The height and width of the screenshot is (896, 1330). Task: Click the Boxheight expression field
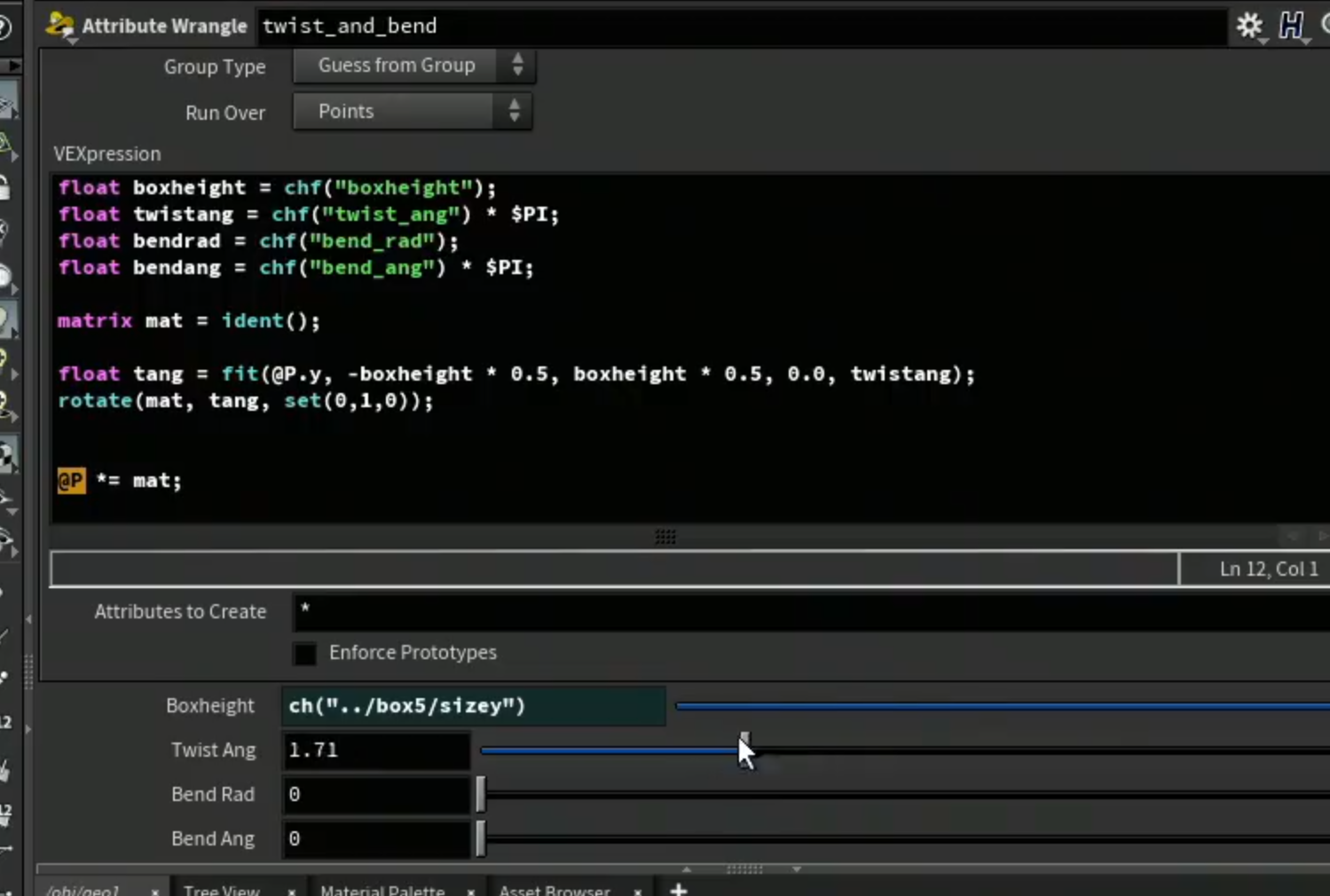coord(474,706)
